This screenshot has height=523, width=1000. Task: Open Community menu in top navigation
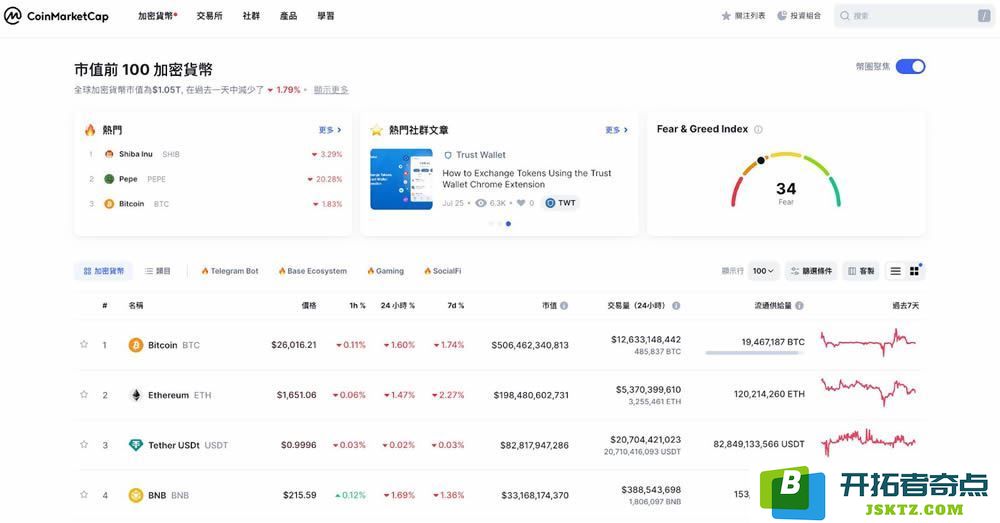[251, 16]
